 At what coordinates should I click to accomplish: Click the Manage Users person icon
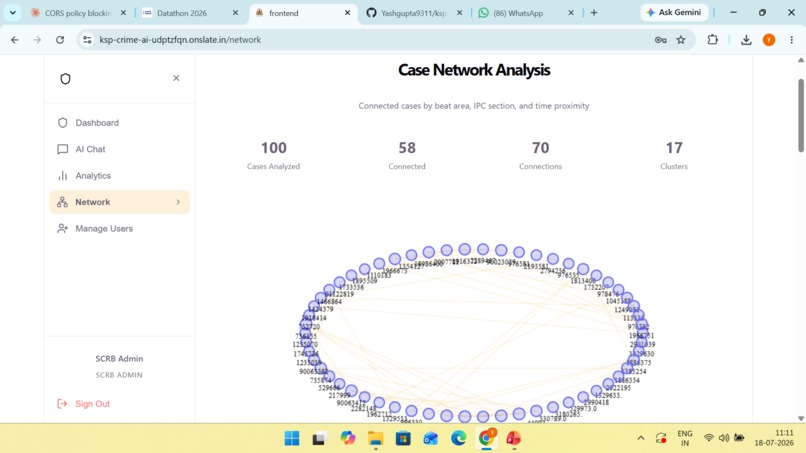[x=63, y=228]
